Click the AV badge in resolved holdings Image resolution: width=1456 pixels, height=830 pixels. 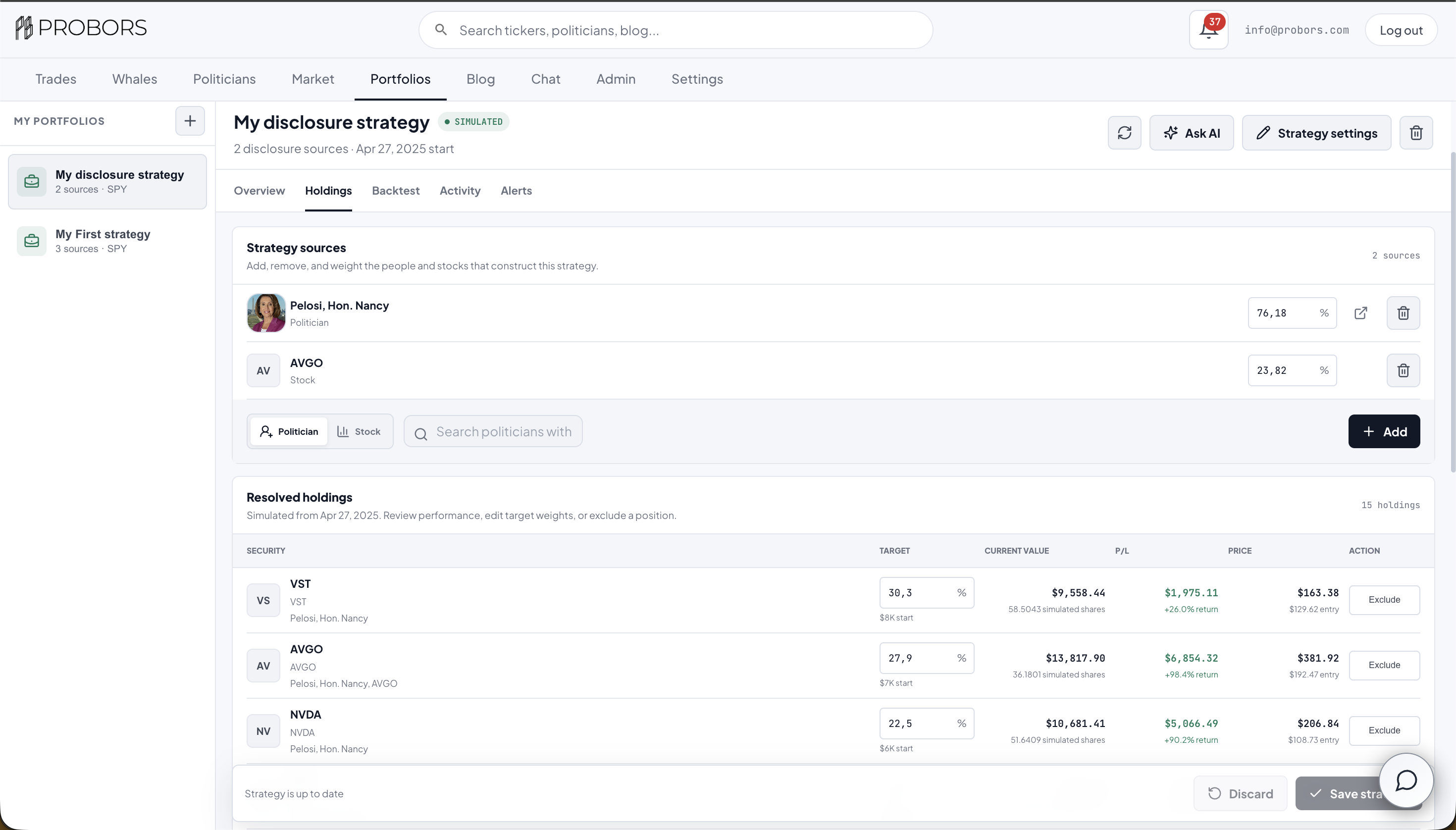pos(263,666)
